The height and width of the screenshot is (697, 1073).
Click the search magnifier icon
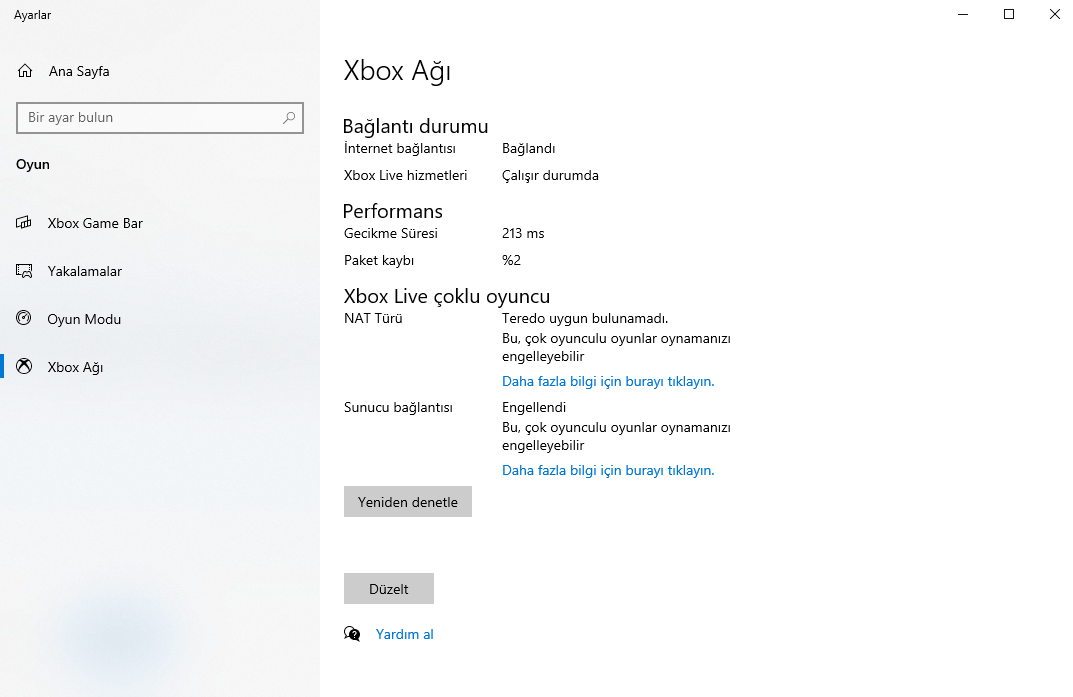[x=289, y=118]
